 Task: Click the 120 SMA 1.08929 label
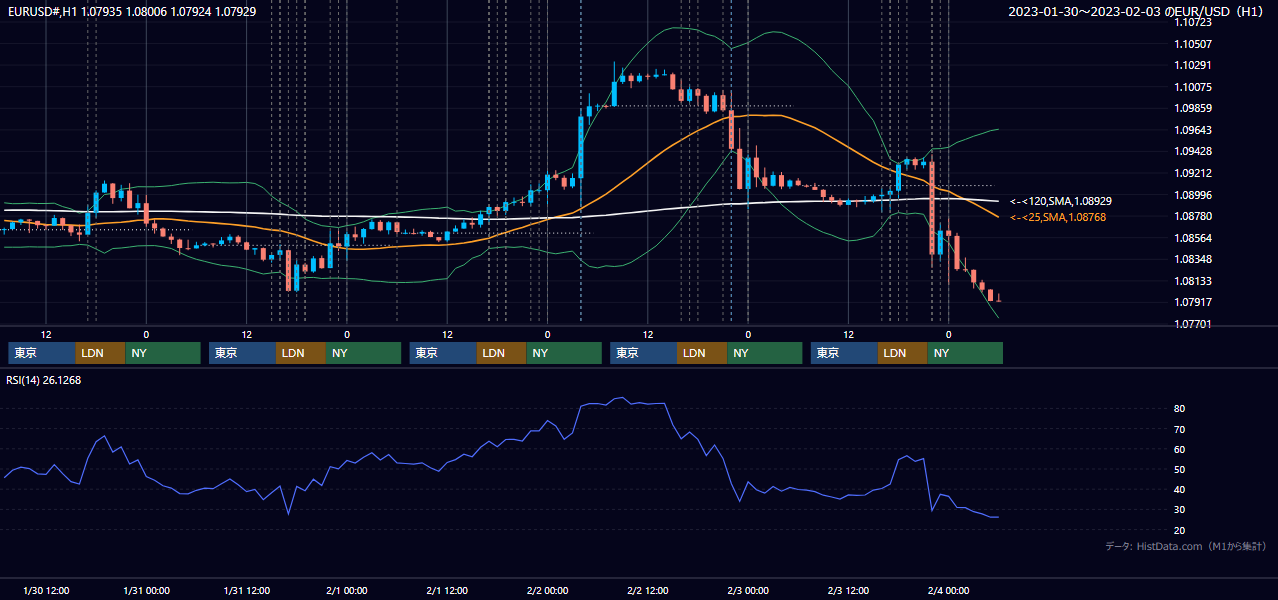(1061, 202)
